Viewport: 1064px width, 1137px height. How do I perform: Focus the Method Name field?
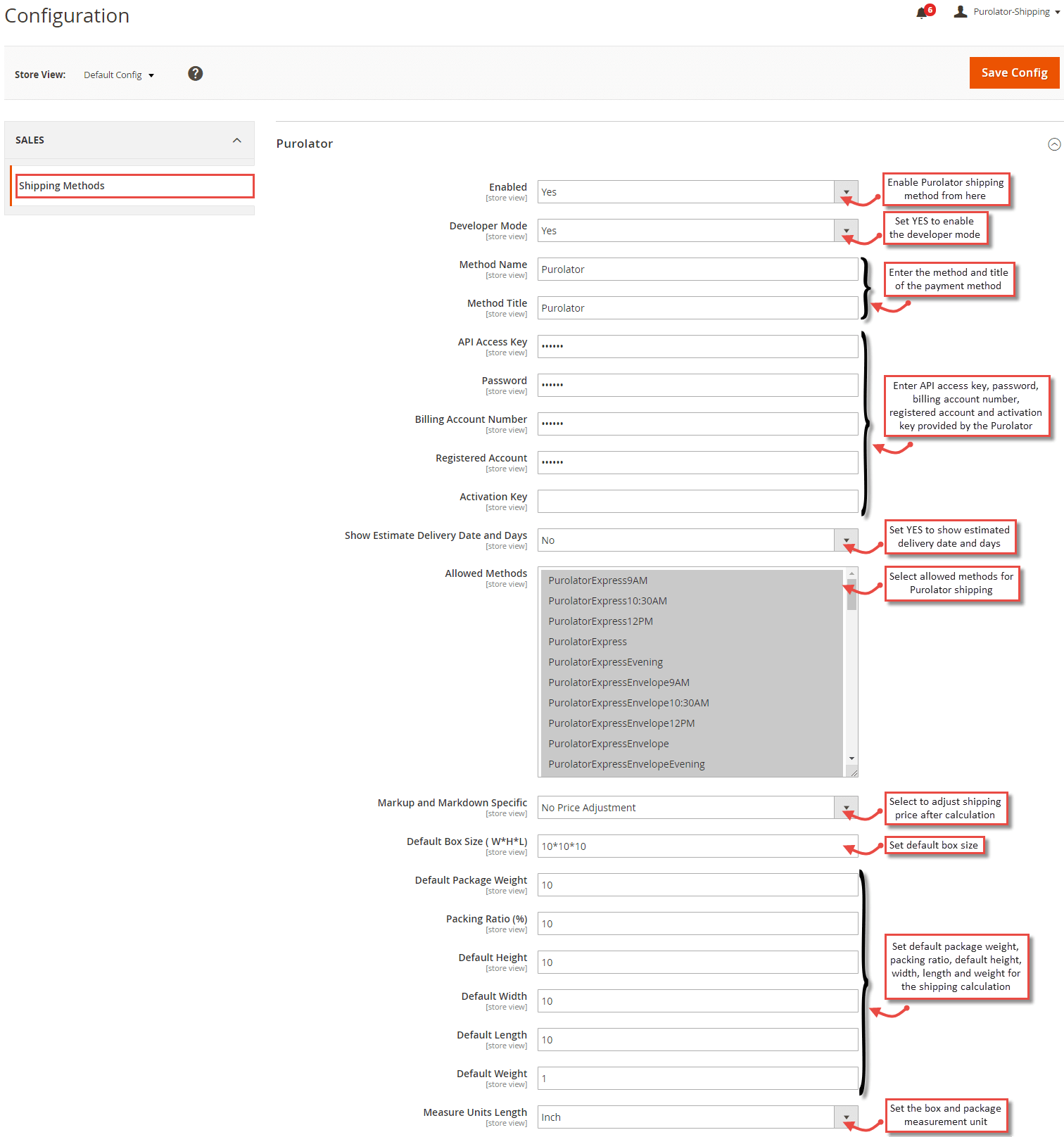coord(697,269)
